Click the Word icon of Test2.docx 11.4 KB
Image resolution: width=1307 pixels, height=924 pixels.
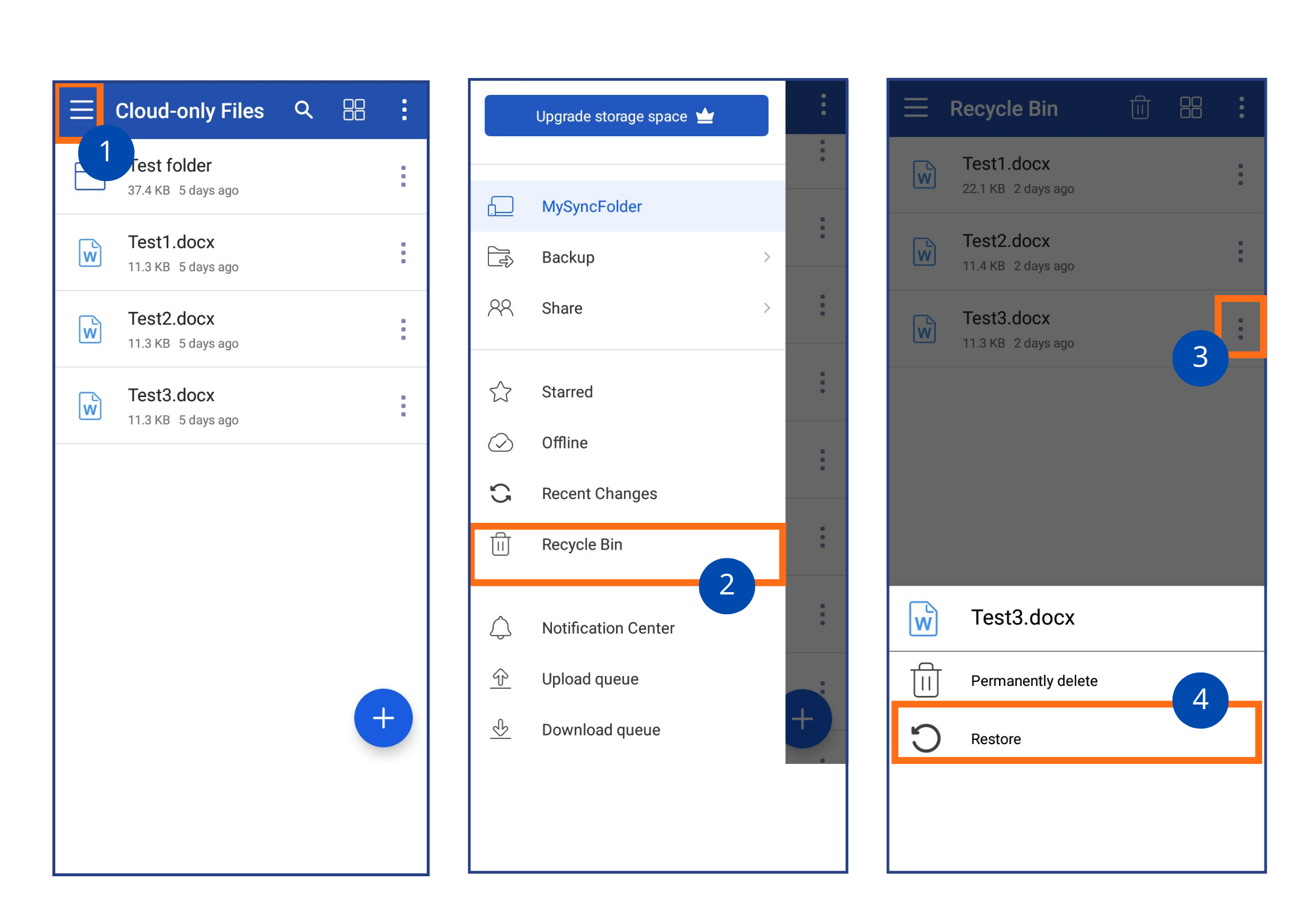pos(925,252)
